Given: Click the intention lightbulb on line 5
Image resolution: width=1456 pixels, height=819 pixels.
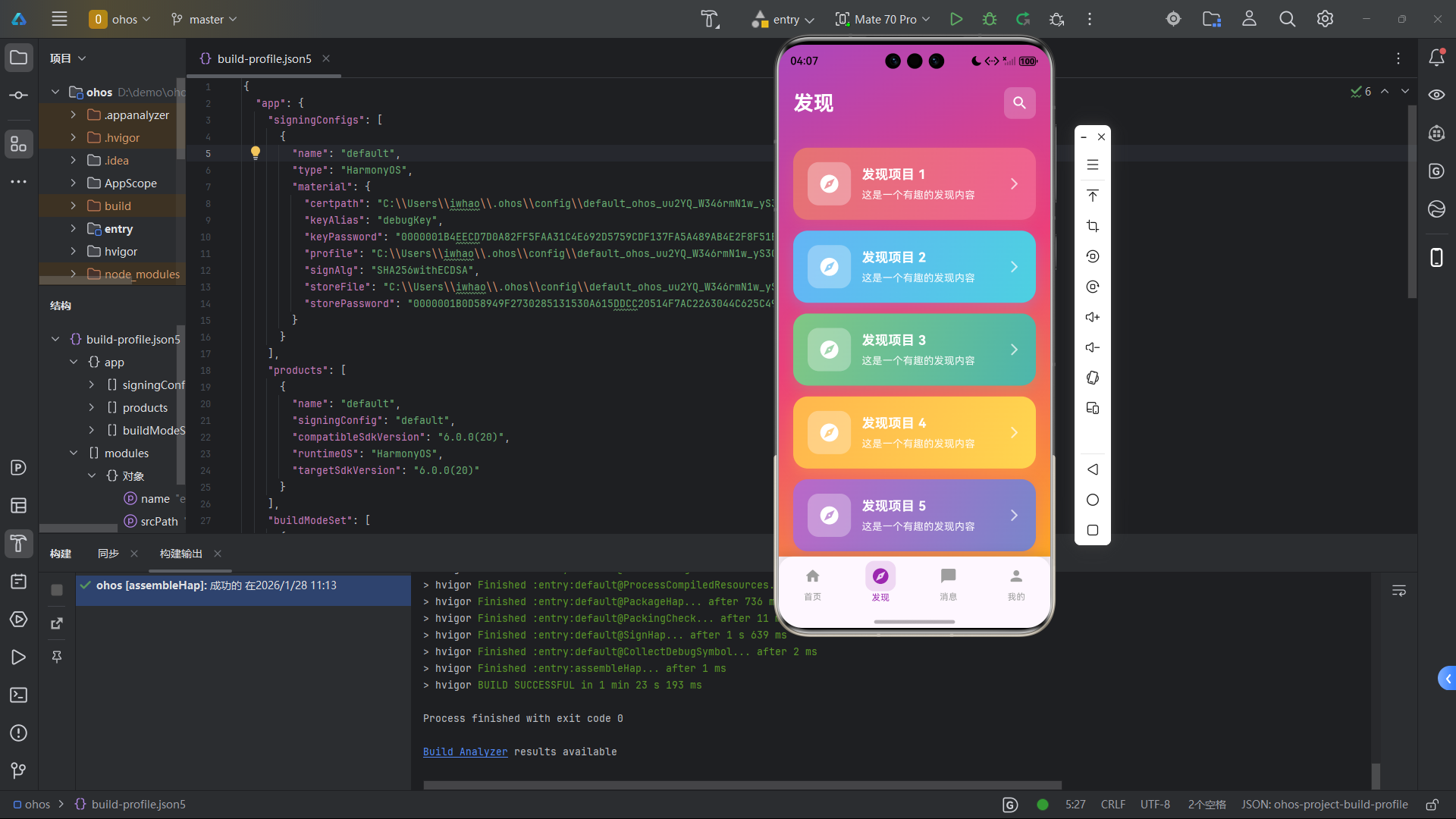Looking at the screenshot, I should (x=256, y=152).
